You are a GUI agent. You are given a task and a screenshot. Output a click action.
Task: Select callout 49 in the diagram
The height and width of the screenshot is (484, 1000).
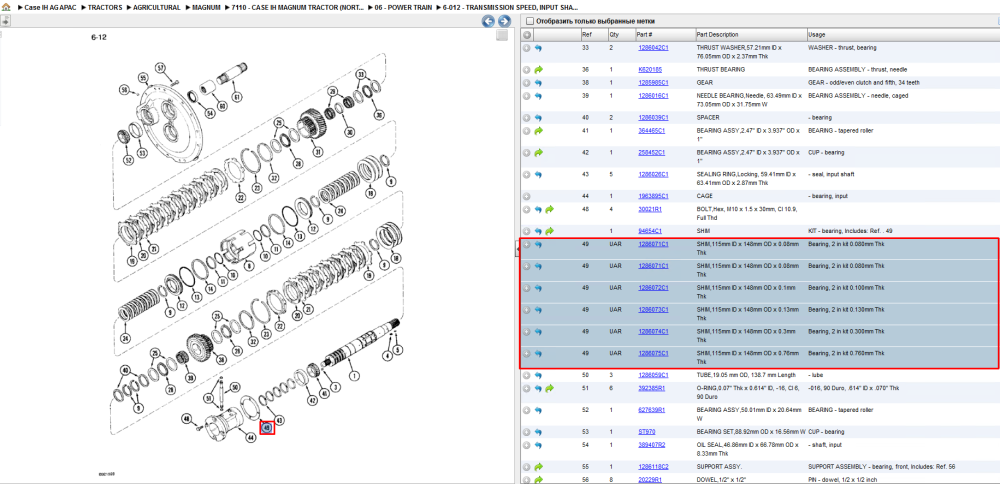point(267,428)
